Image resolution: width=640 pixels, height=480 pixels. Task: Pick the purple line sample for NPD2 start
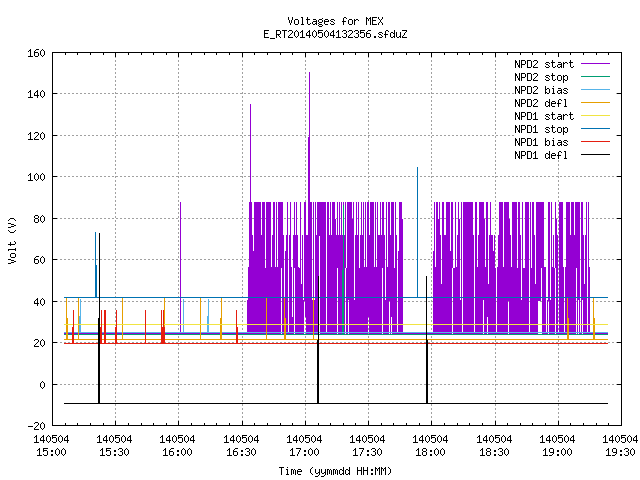click(x=595, y=64)
